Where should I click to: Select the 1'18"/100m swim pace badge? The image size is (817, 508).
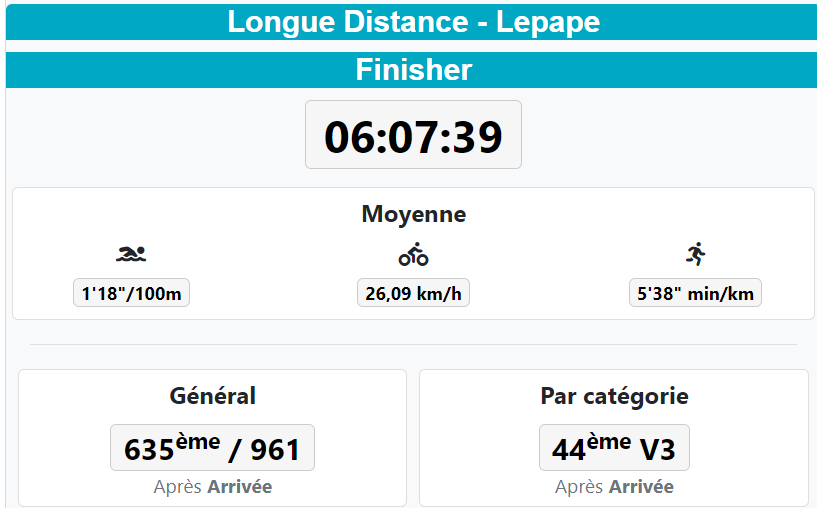click(131, 293)
